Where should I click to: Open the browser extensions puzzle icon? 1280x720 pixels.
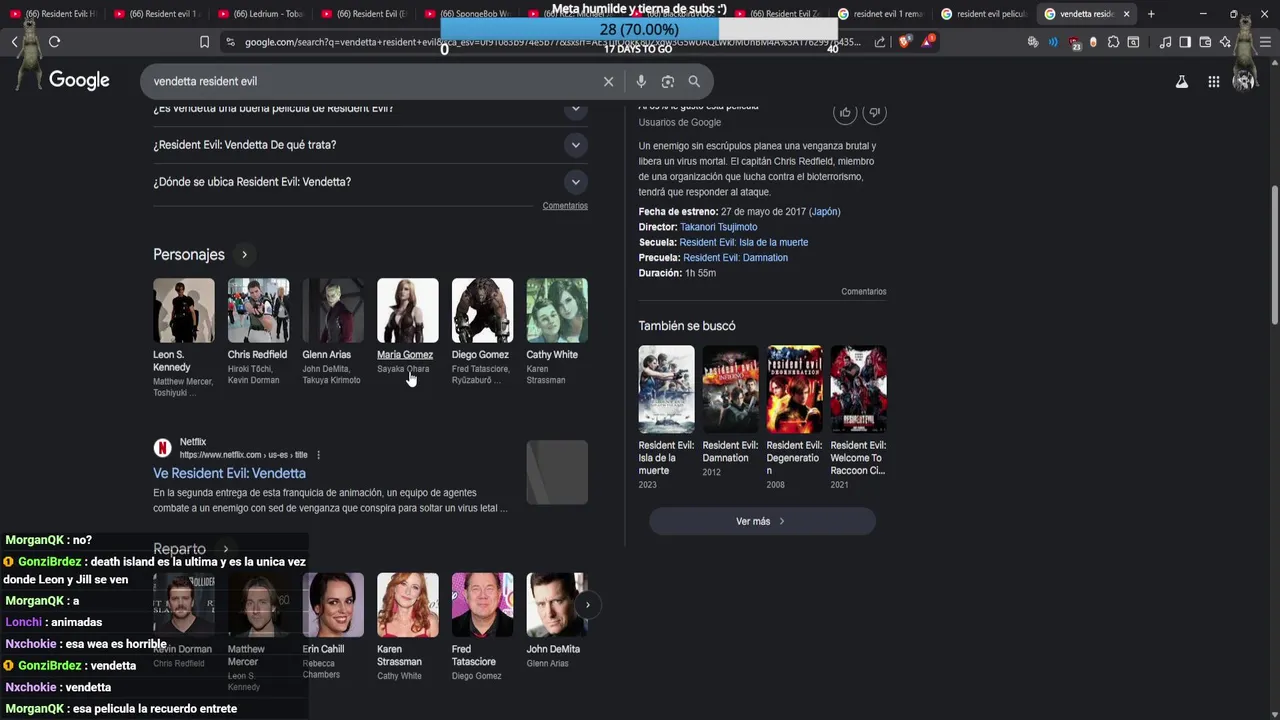[x=1113, y=42]
